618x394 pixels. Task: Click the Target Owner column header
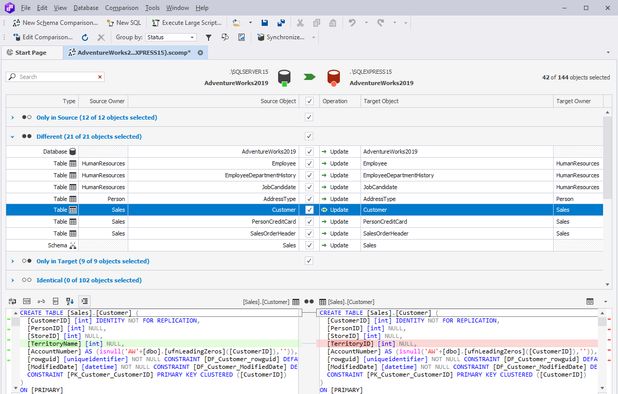(x=578, y=101)
